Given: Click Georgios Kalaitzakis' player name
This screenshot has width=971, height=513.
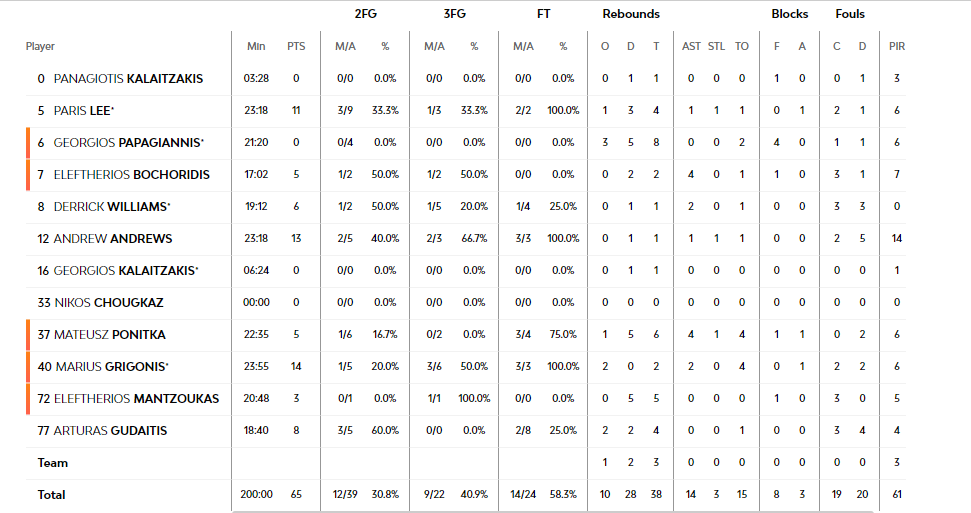Looking at the screenshot, I should click(124, 271).
